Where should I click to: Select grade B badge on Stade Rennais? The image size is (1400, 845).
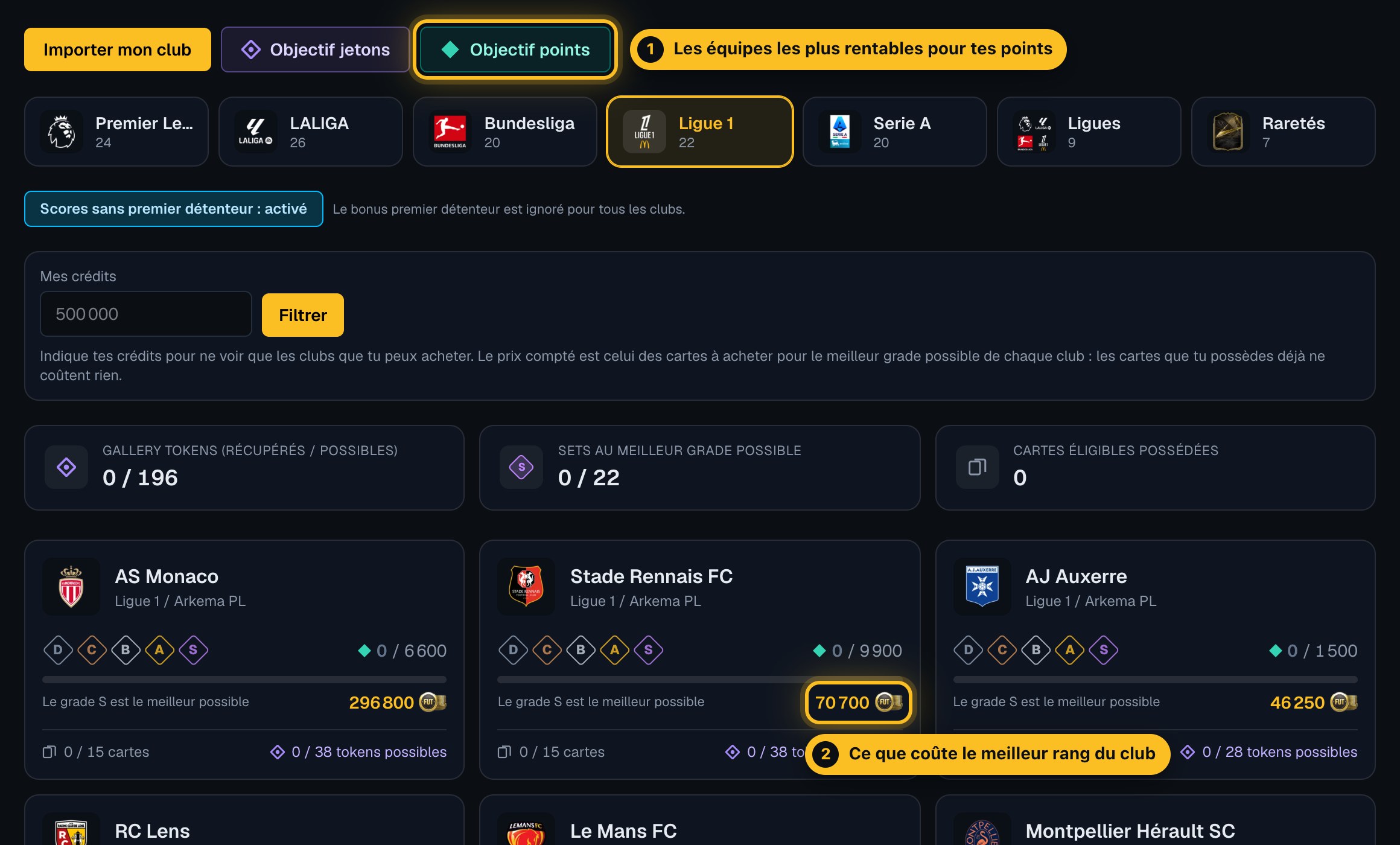581,650
